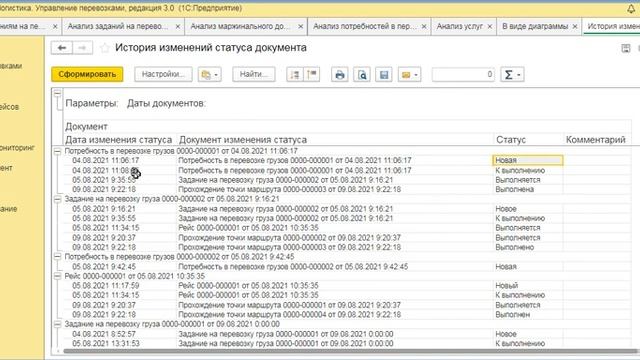Collapse group Потребность в перевозке грузов 0000-000001

click(58, 151)
